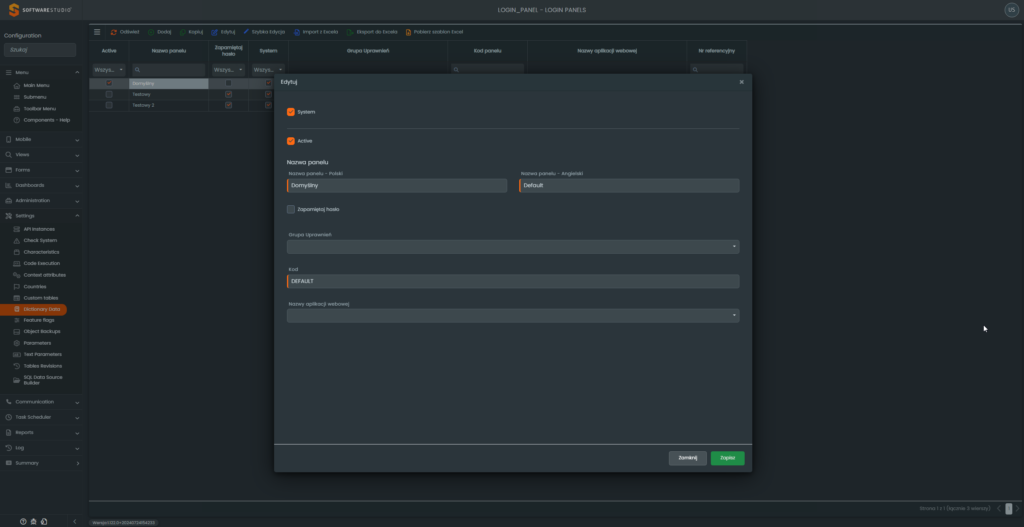1024x527 pixels.
Task: Open Feature flags in Settings menu
Action: (x=41, y=320)
